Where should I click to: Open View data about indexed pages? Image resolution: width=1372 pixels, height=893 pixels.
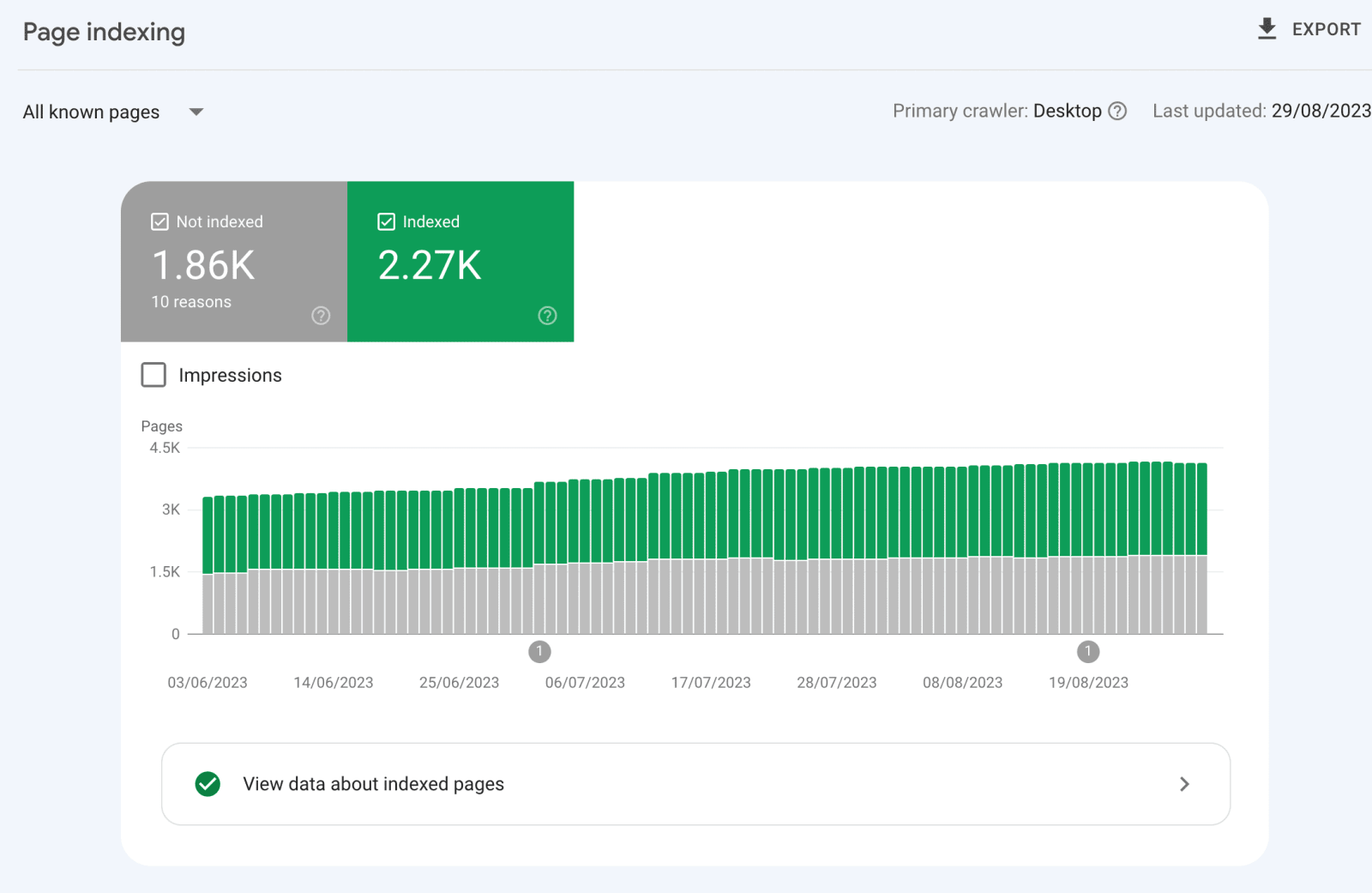pyautogui.click(x=695, y=784)
